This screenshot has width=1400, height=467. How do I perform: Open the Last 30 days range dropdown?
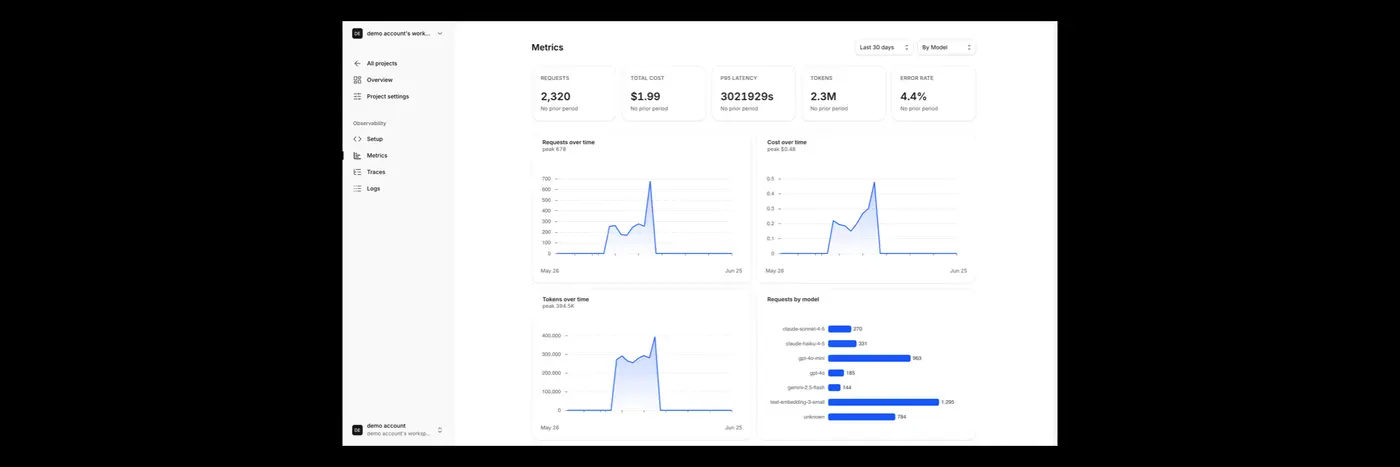(885, 47)
